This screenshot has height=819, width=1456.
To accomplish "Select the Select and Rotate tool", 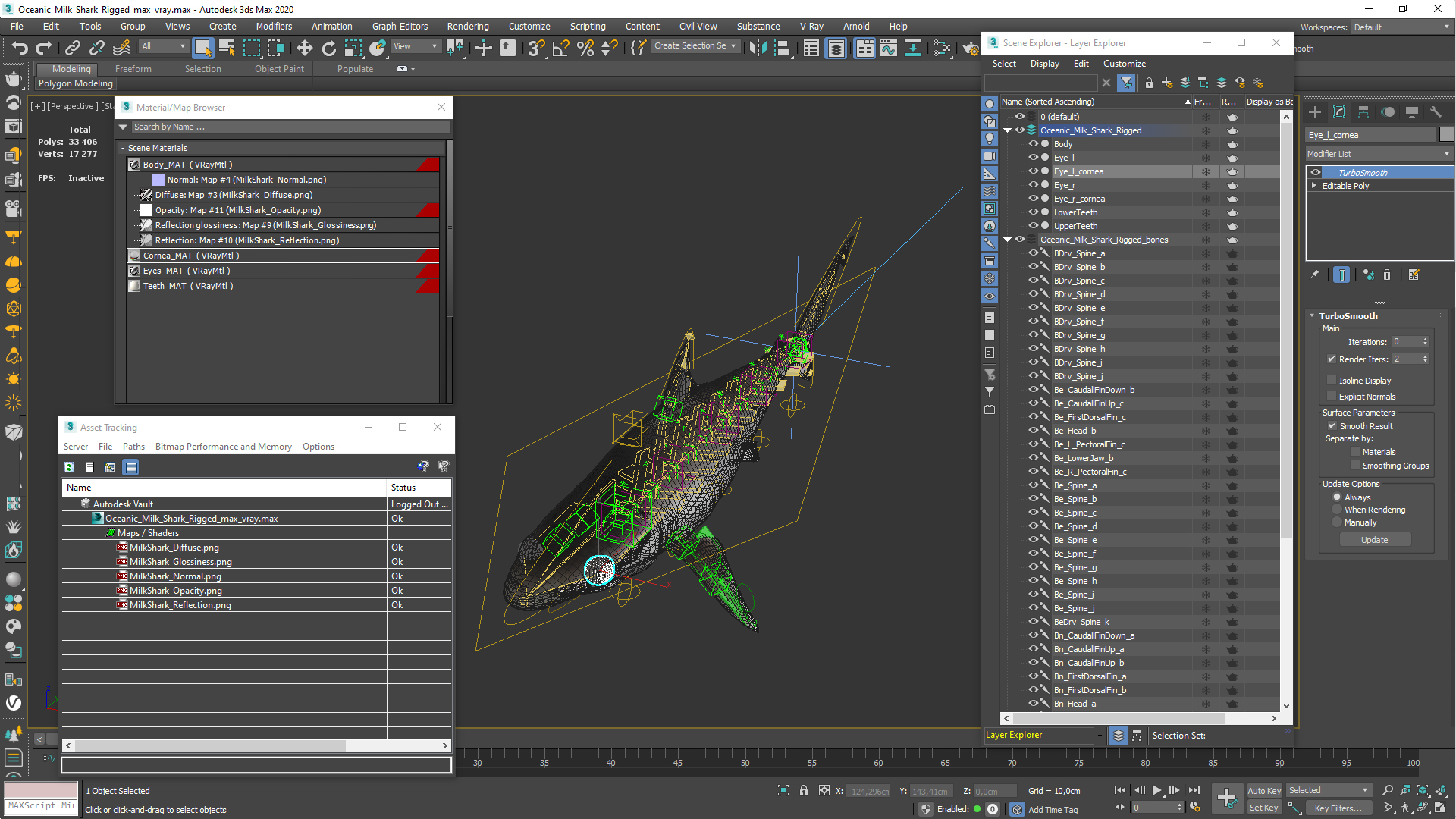I will (x=328, y=48).
